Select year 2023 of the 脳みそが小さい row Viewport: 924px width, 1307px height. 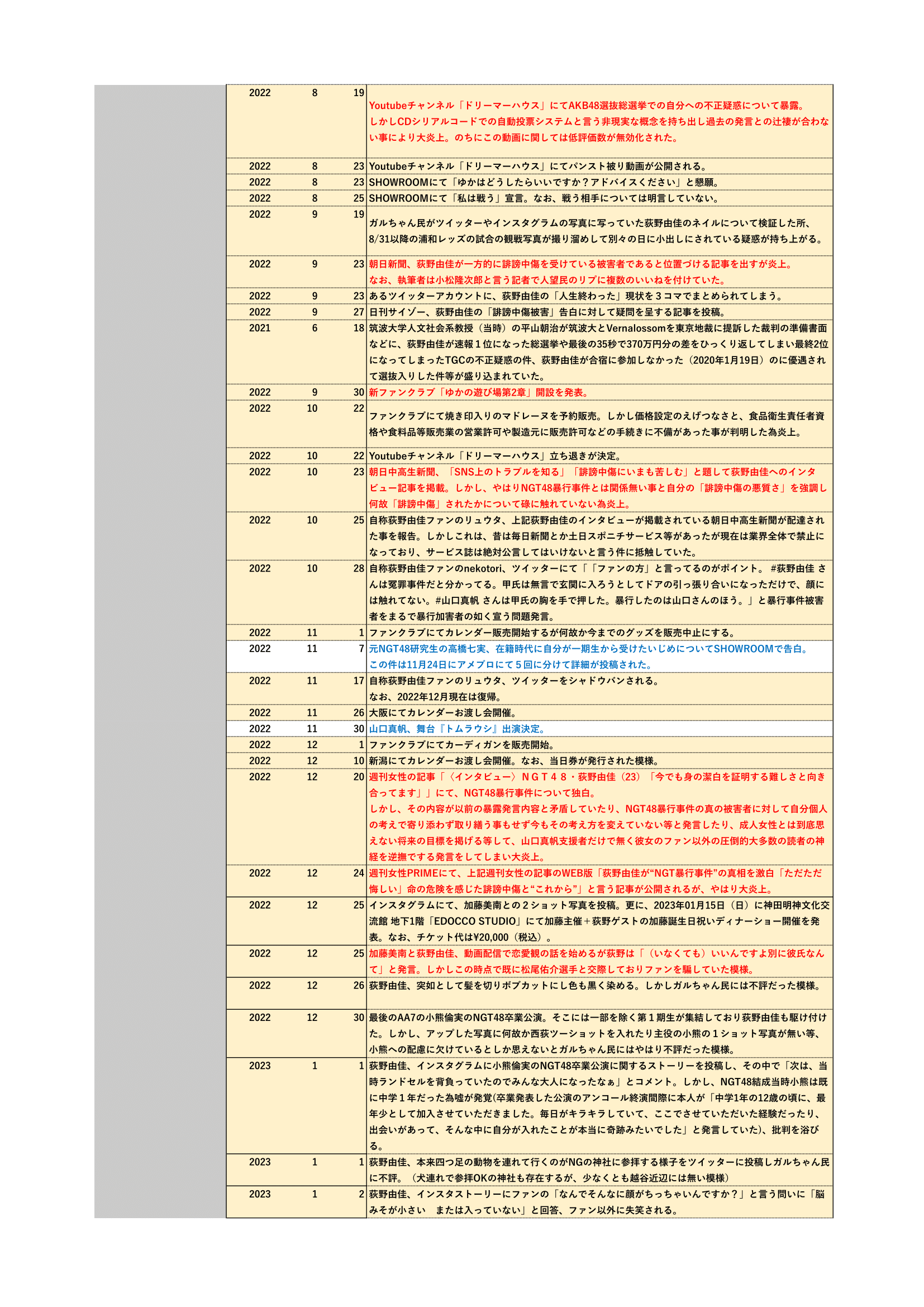pos(259,1194)
